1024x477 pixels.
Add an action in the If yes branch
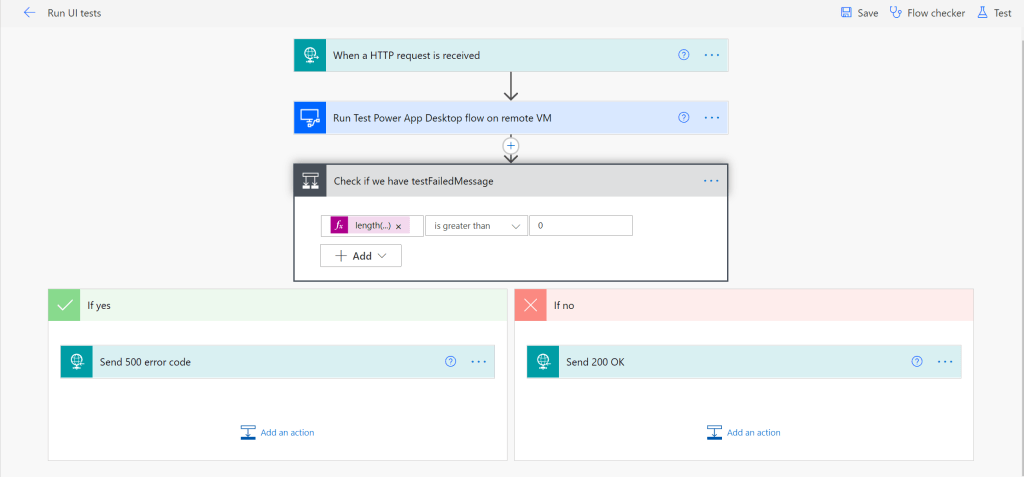coord(278,432)
